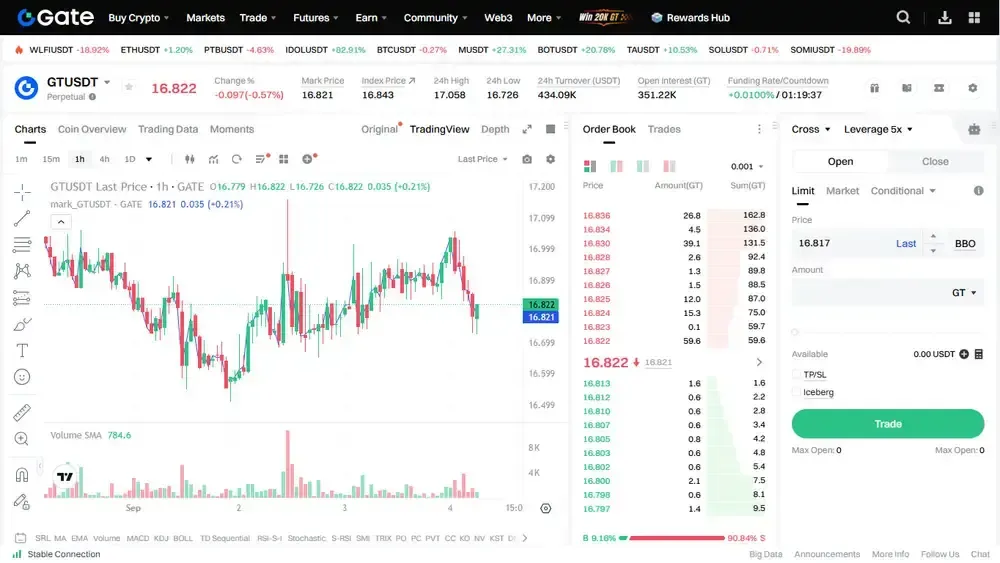Open the Buy Crypto menu
This screenshot has height=563, width=1000.
coord(138,18)
